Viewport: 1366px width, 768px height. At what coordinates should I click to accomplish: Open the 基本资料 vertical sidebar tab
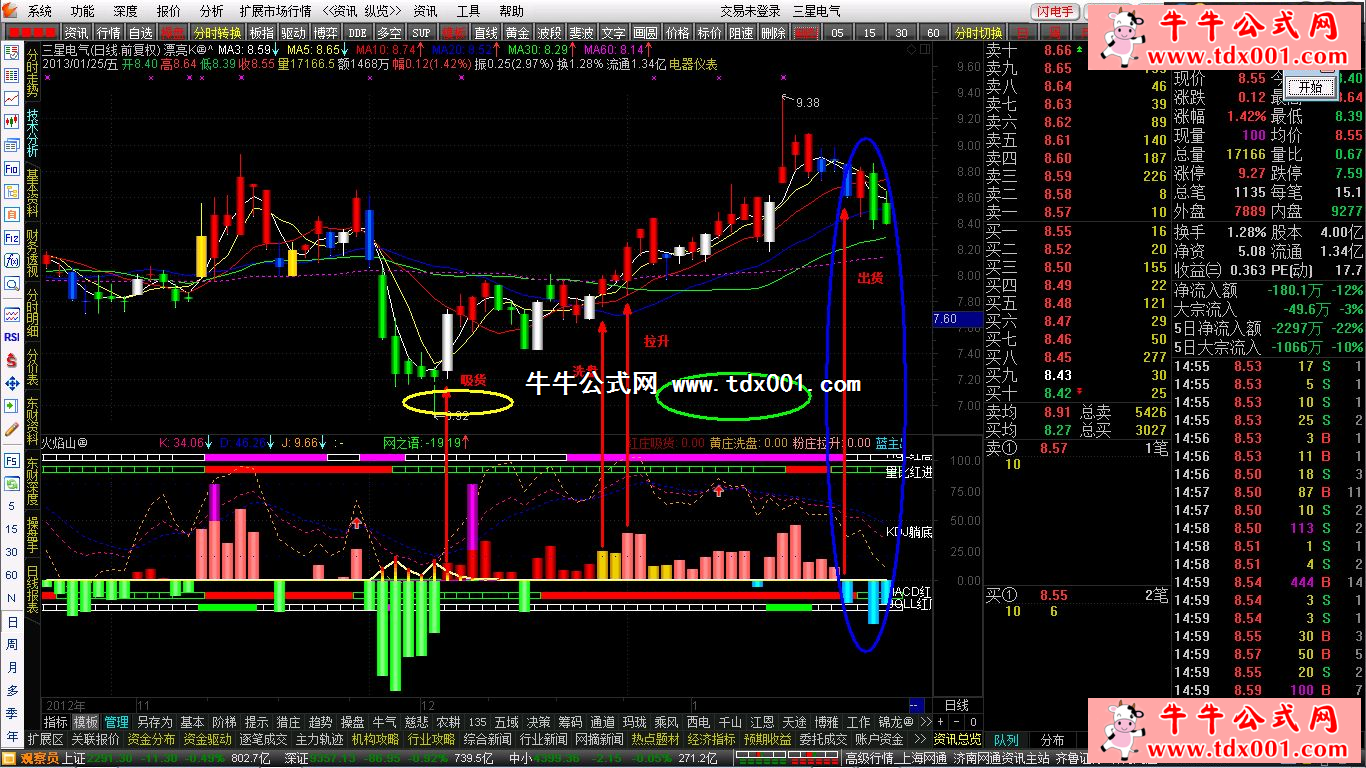(x=32, y=193)
